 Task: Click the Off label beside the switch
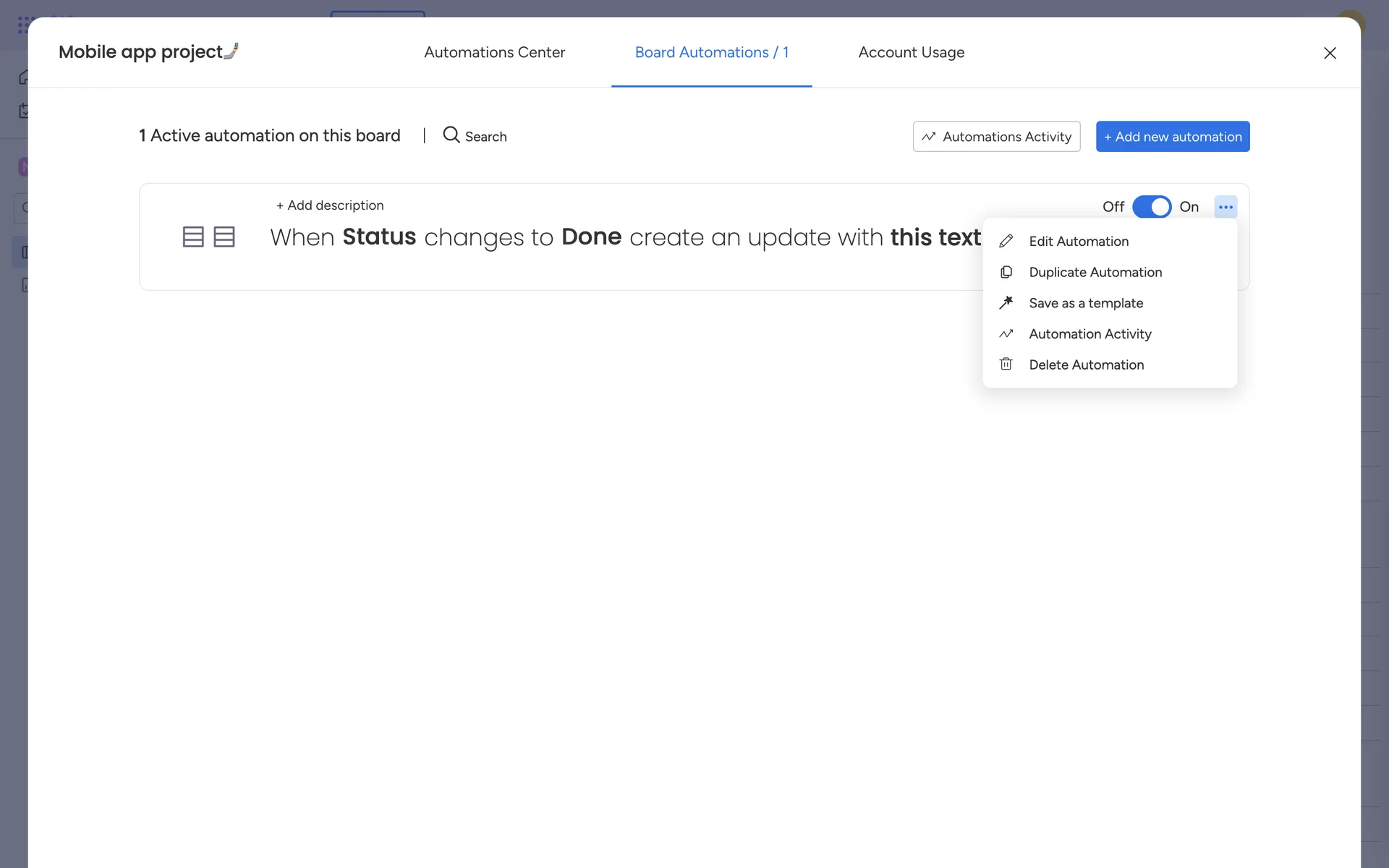[x=1113, y=207]
